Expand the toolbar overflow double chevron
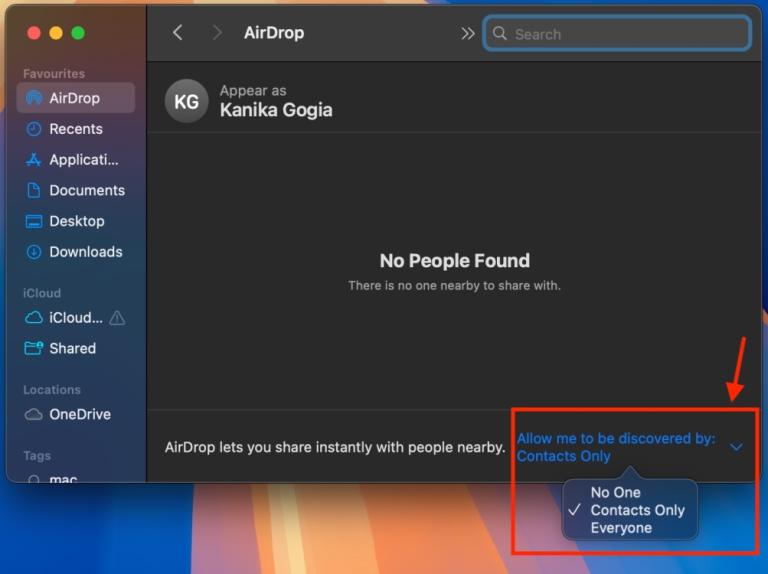This screenshot has width=768, height=574. click(468, 33)
